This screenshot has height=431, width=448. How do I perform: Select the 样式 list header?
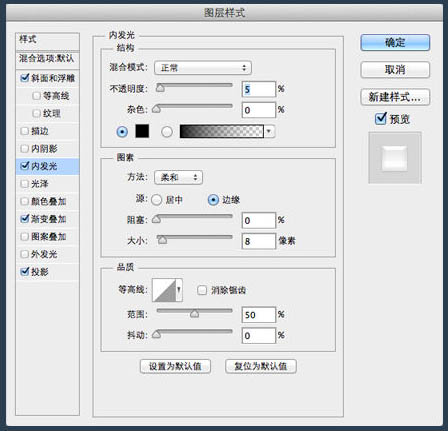[47, 41]
